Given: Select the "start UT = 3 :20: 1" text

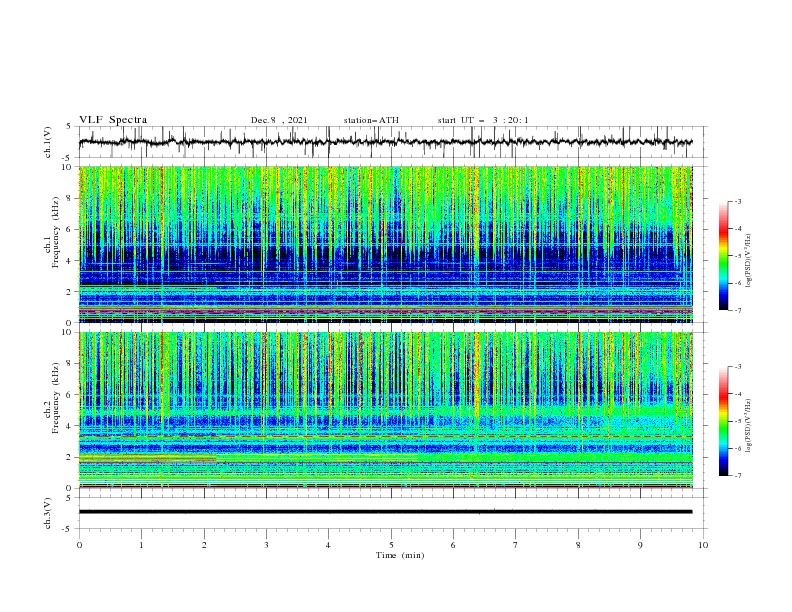Looking at the screenshot, I should click(483, 120).
